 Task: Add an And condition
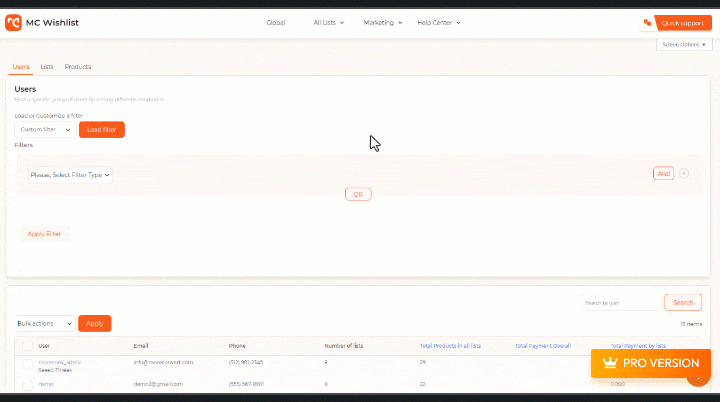click(663, 173)
